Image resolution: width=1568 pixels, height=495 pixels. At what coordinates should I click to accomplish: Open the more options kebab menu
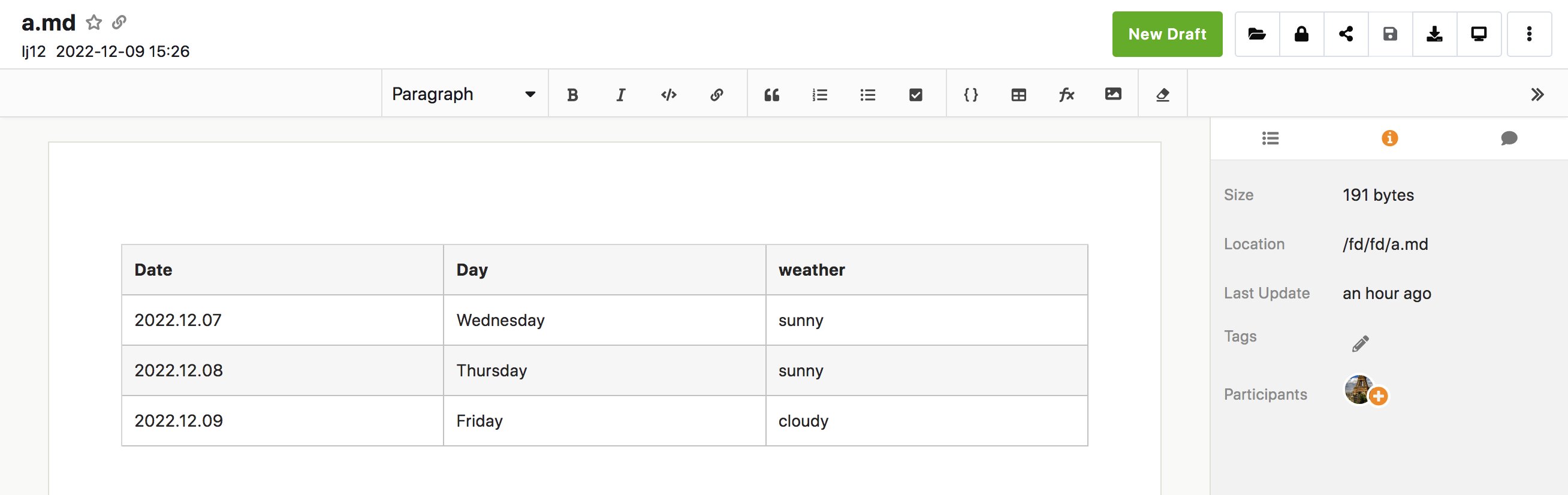tap(1529, 34)
